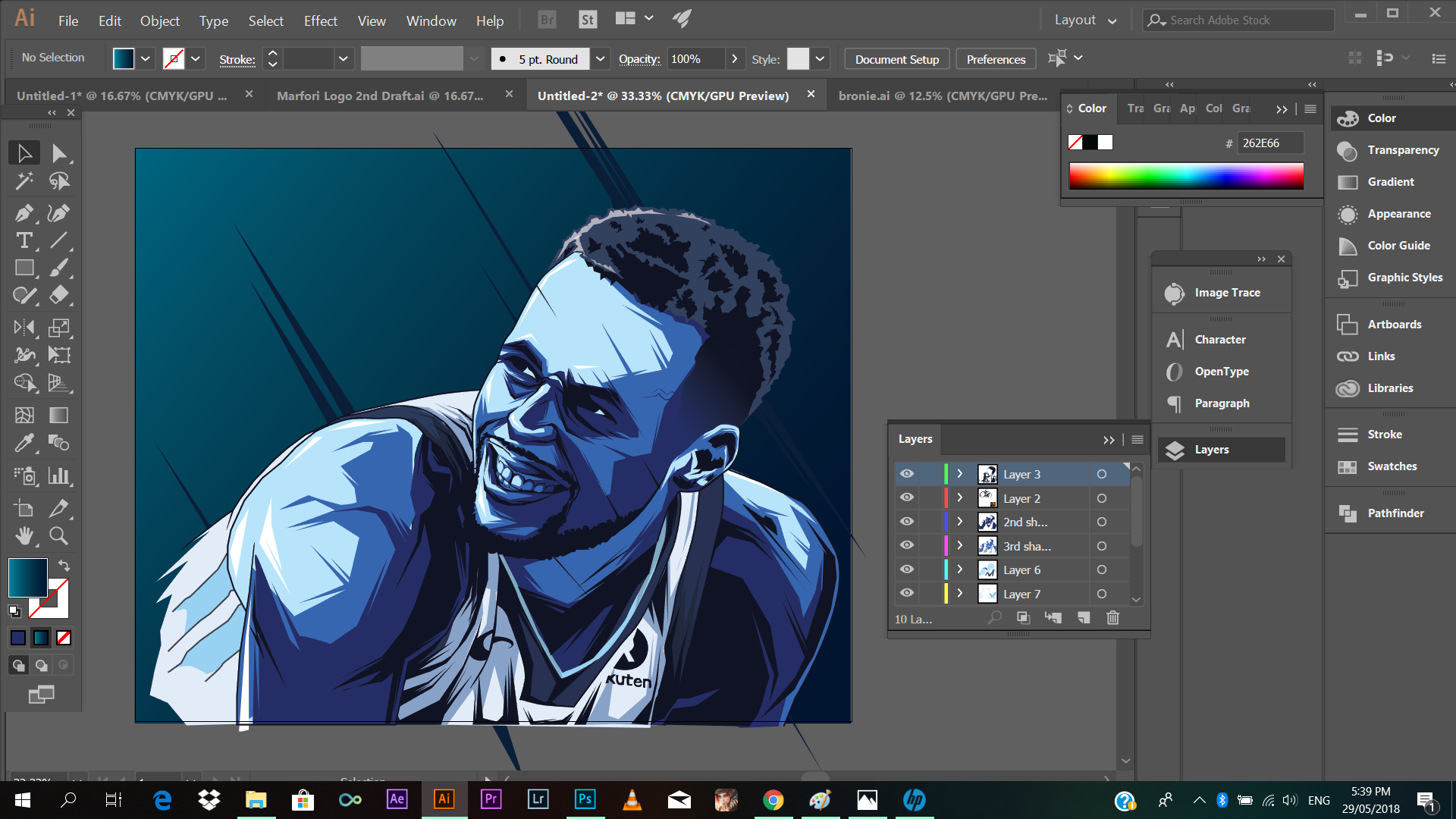Select the Paintbrush tool

59,268
